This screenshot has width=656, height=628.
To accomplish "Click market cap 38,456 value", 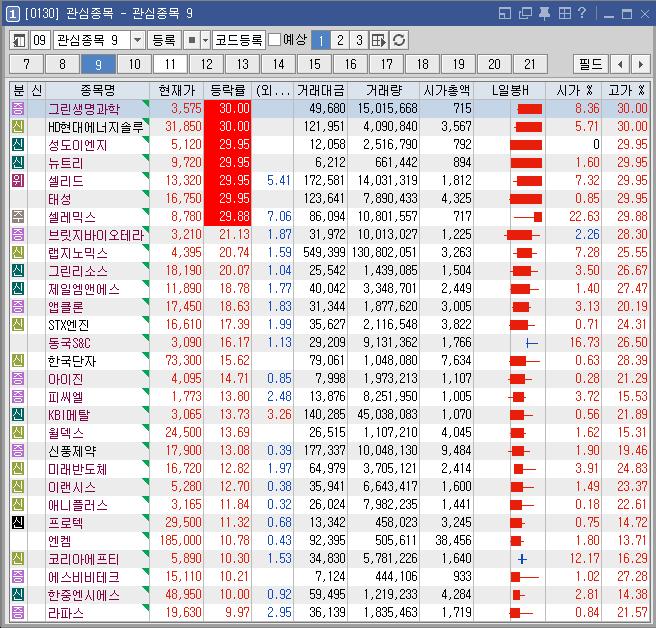I will tap(453, 540).
